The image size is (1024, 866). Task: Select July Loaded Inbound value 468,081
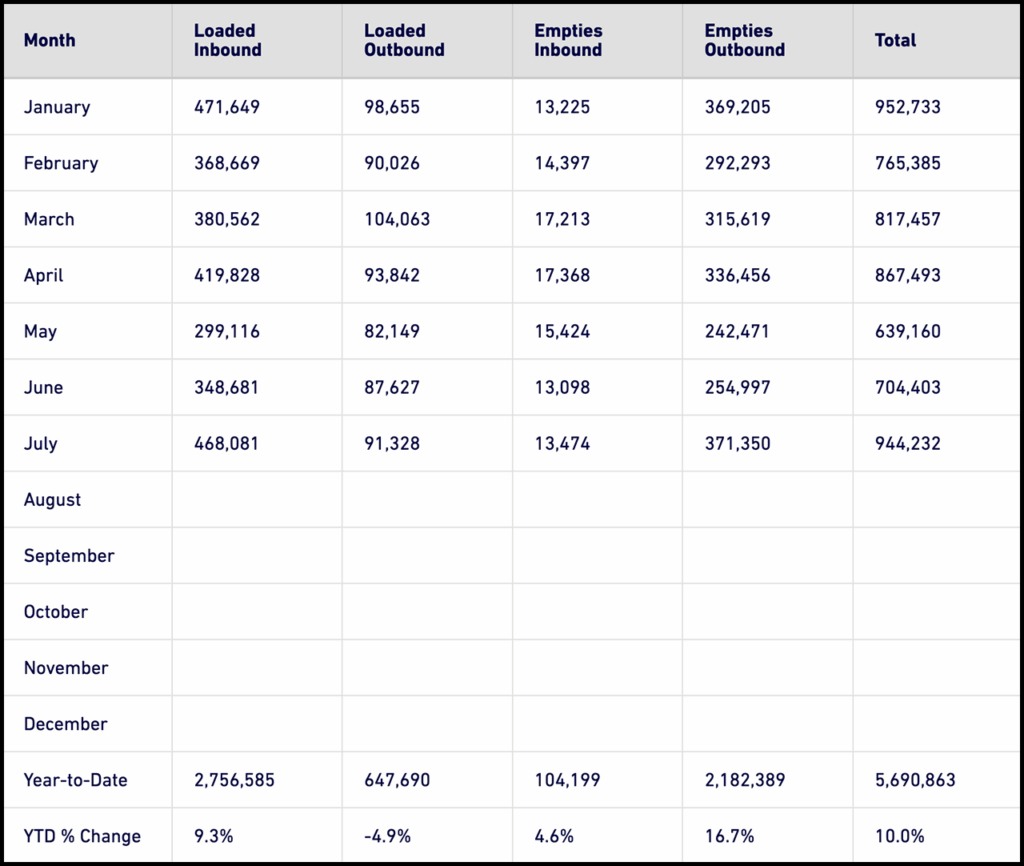227,443
